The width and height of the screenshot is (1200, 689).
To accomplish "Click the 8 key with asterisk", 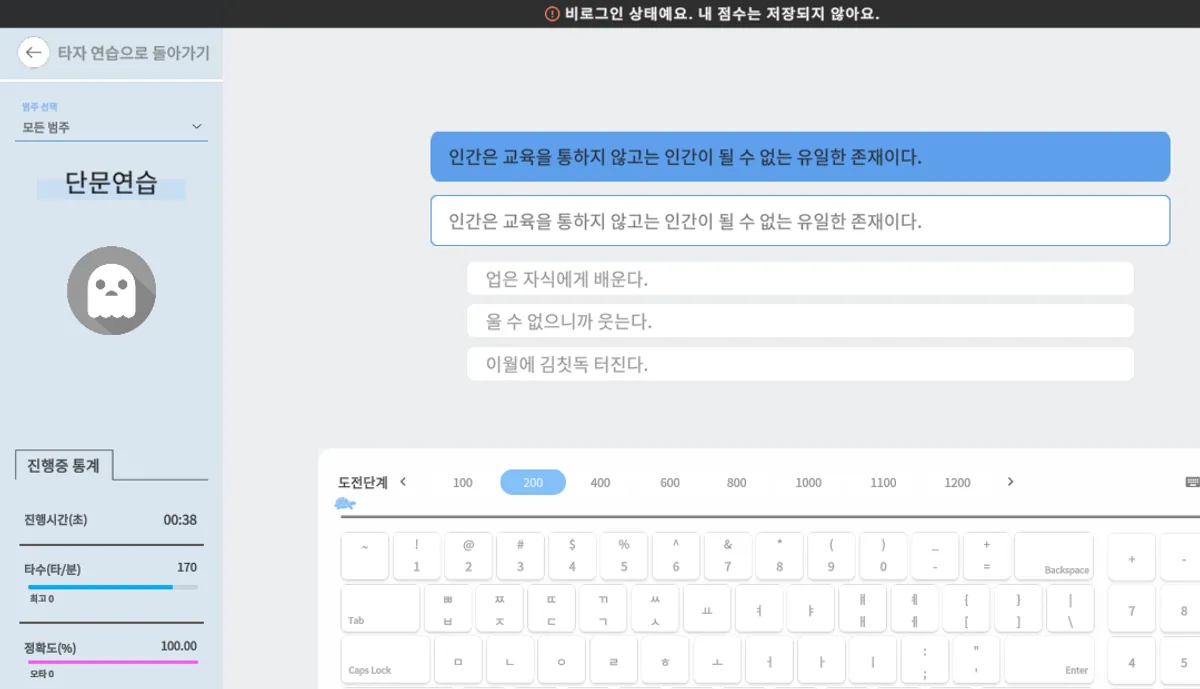I will tap(779, 556).
